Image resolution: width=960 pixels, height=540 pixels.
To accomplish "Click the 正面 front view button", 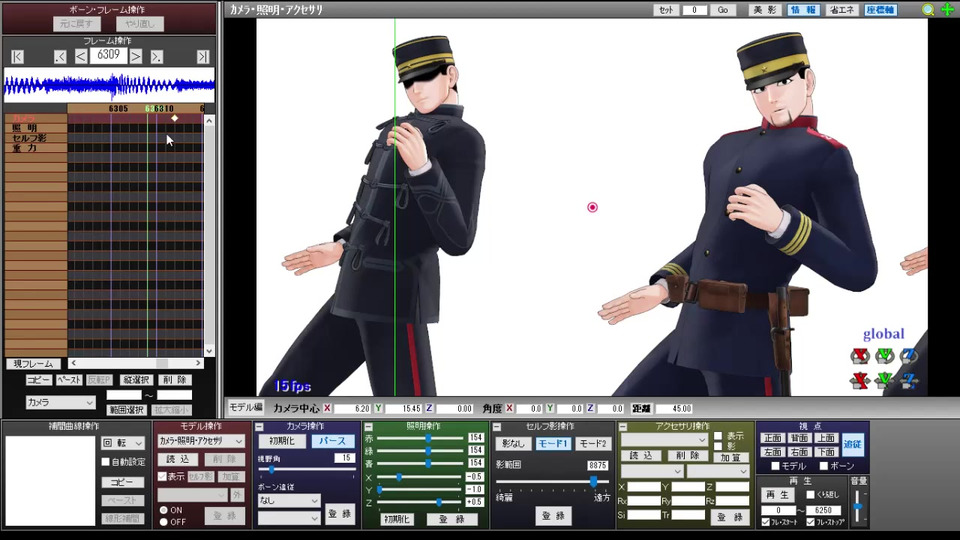I will [x=773, y=438].
